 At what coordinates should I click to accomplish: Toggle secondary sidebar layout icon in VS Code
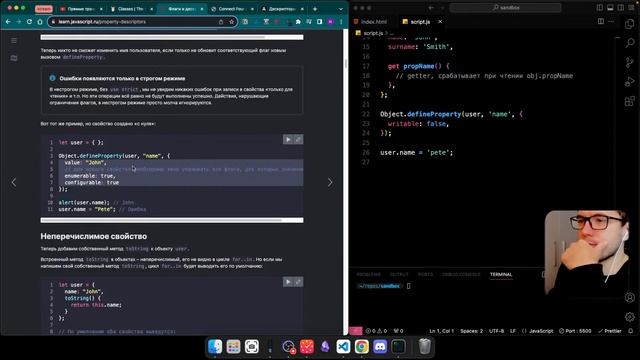point(621,8)
